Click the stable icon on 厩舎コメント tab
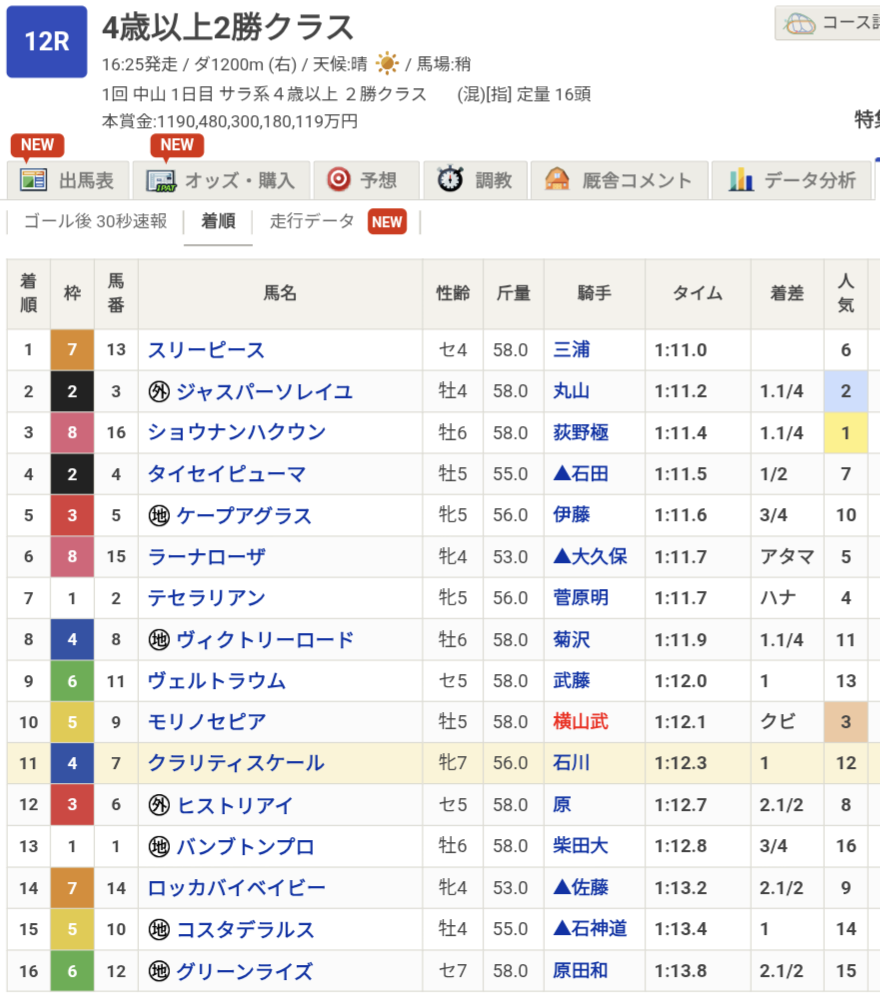Screen dimensions: 880x1004 [x=557, y=179]
